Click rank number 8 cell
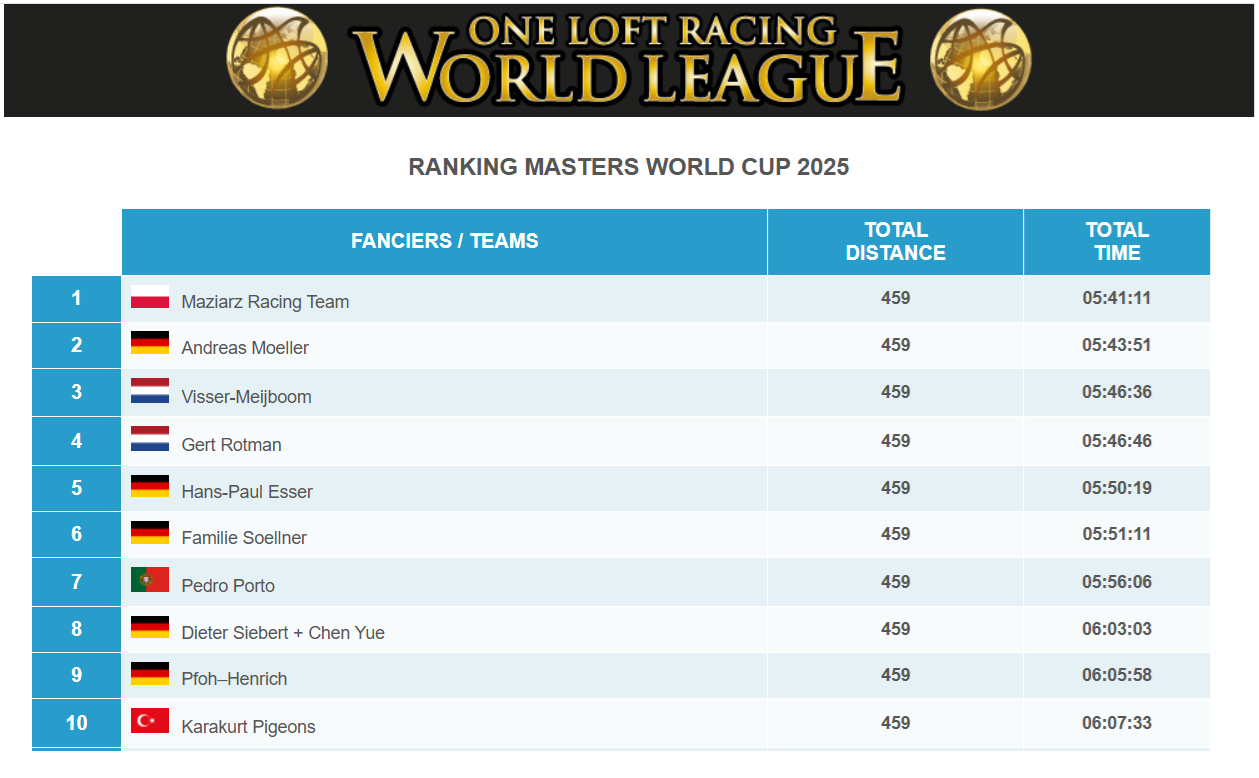The width and height of the screenshot is (1259, 778). click(76, 629)
